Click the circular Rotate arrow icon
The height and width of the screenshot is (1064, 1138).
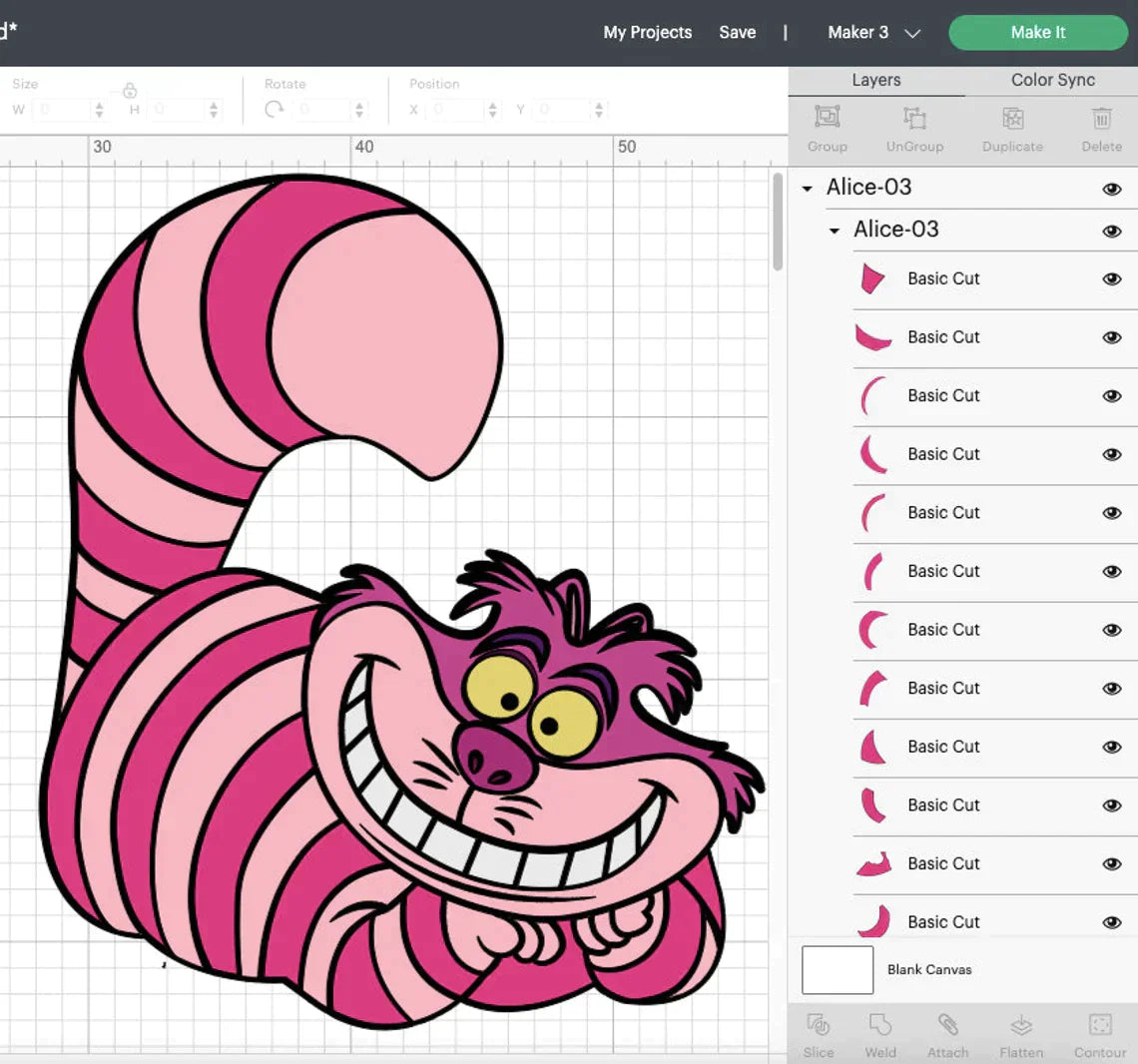(x=274, y=110)
